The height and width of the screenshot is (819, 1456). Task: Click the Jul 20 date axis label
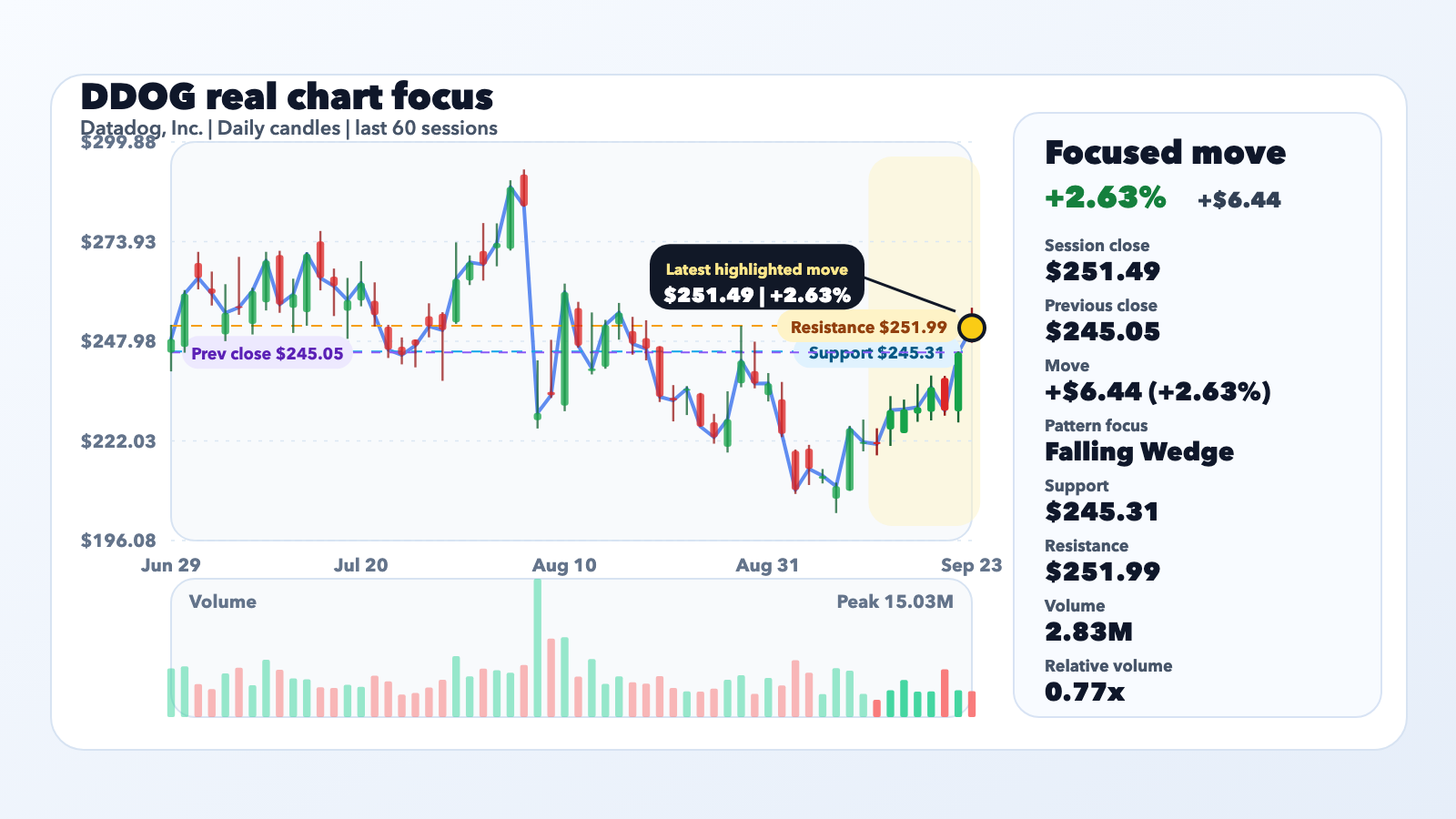pos(360,565)
